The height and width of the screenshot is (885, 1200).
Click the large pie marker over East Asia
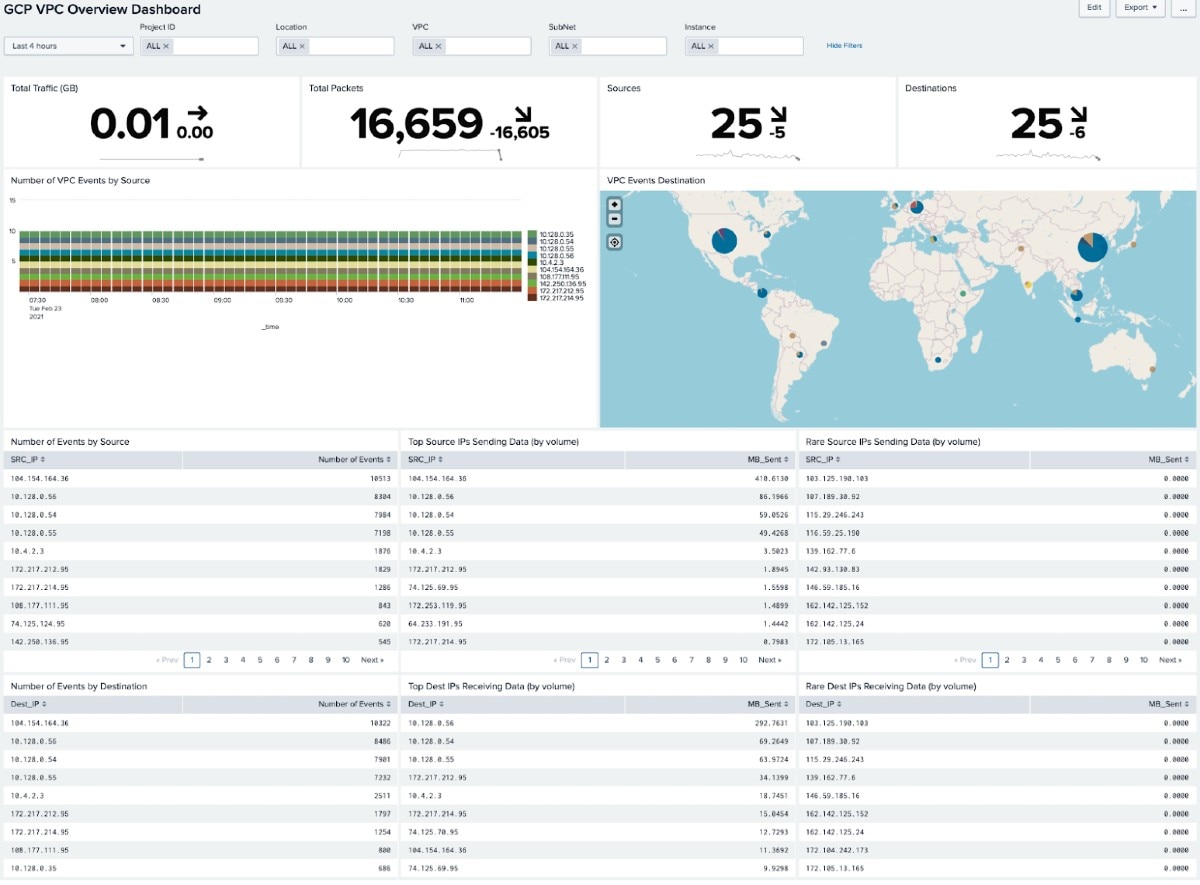pyautogui.click(x=1093, y=247)
